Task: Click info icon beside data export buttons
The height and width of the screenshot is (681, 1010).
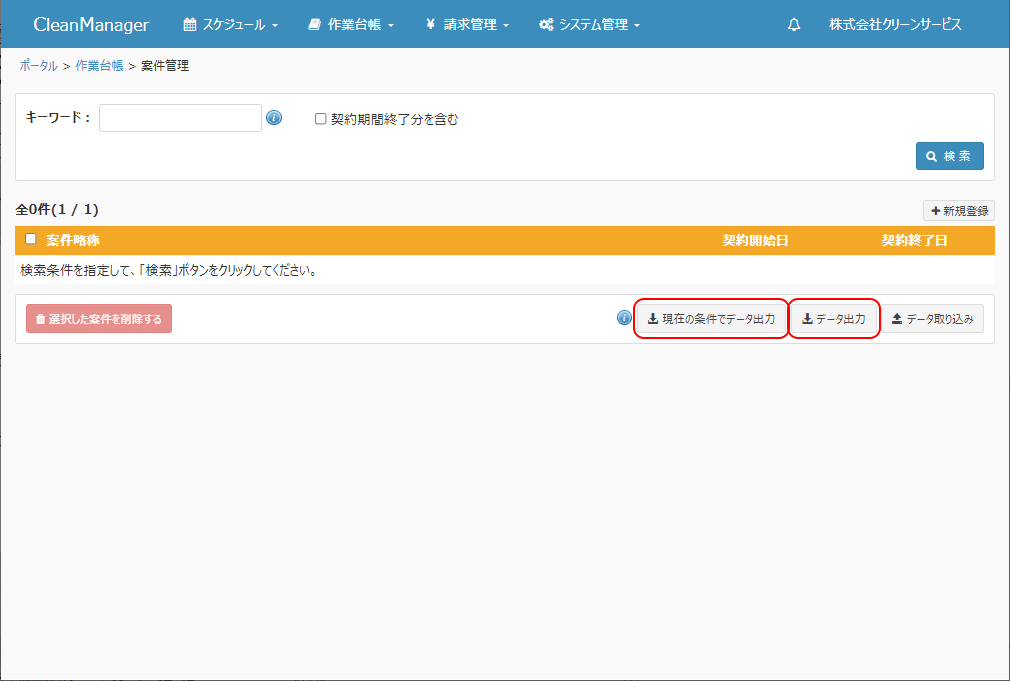Action: pos(624,318)
